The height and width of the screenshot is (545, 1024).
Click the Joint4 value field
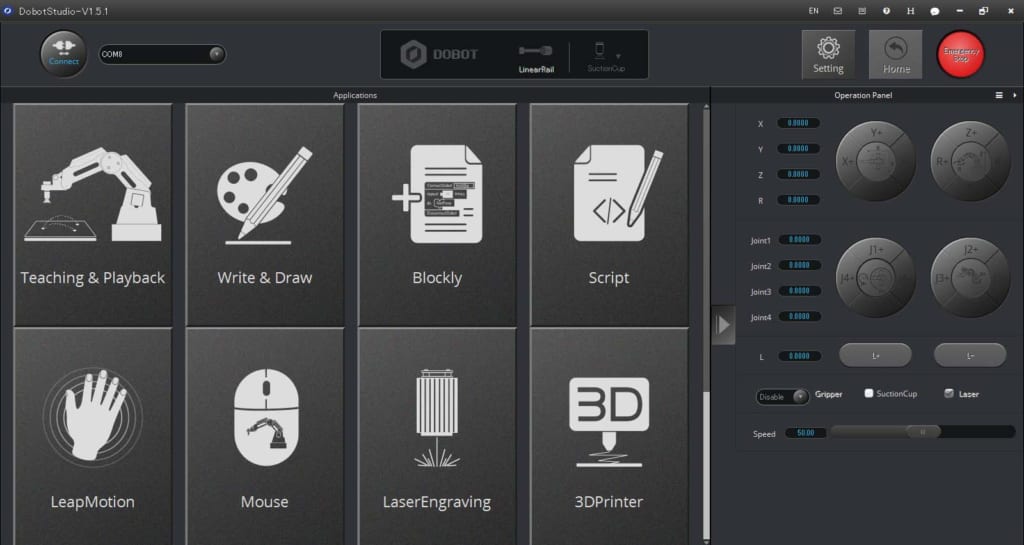tap(799, 316)
